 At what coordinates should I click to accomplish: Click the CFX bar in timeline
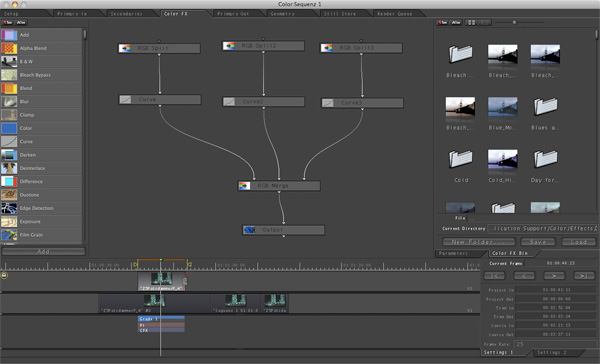pyautogui.click(x=161, y=330)
